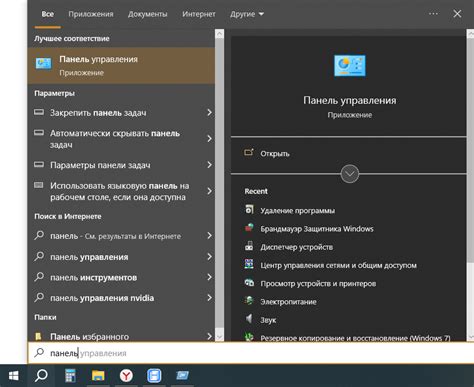The image size is (474, 387).
Task: Expand arrow for Закрепить панель задач
Action: (209, 112)
